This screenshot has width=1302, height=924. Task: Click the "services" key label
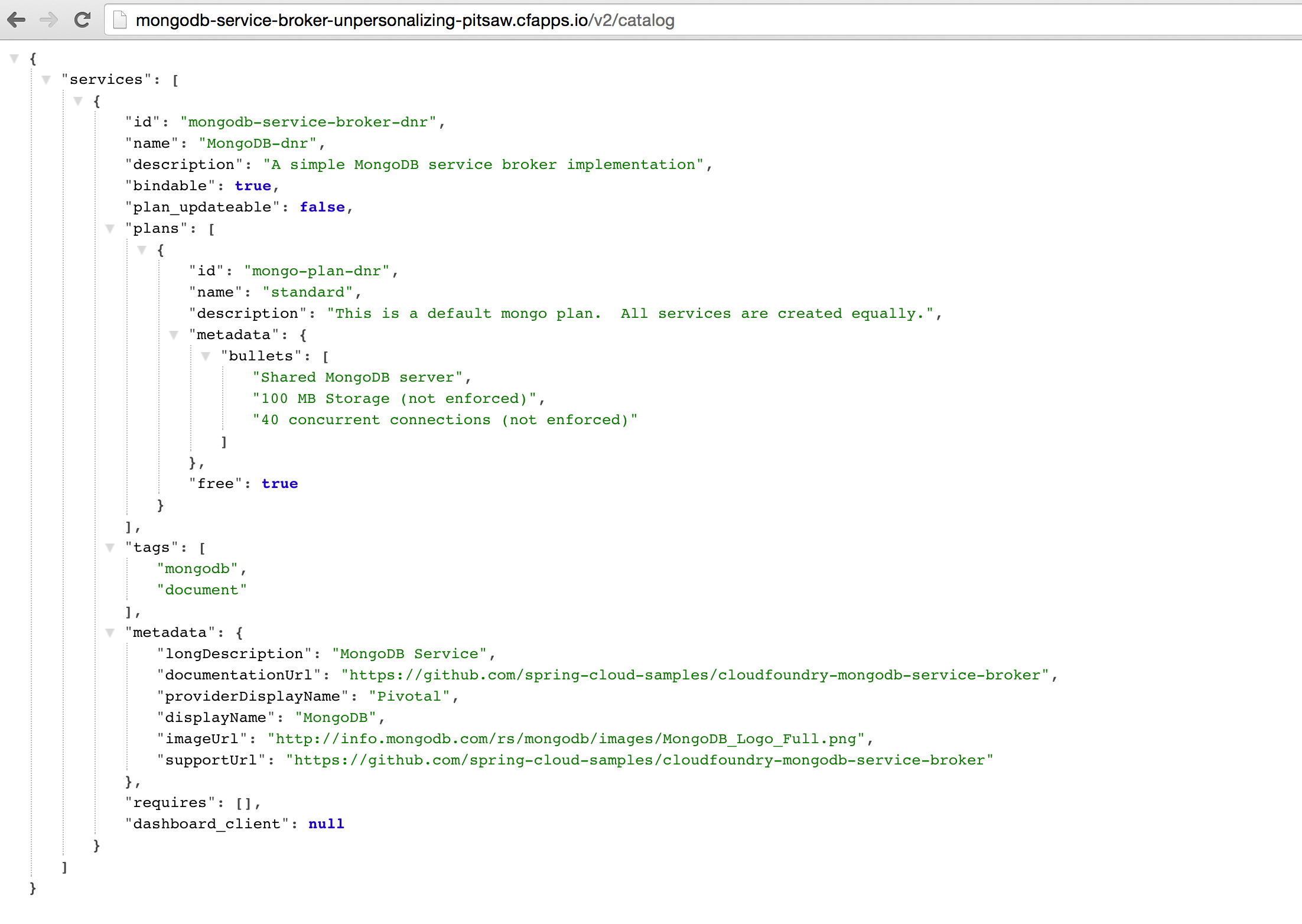106,80
